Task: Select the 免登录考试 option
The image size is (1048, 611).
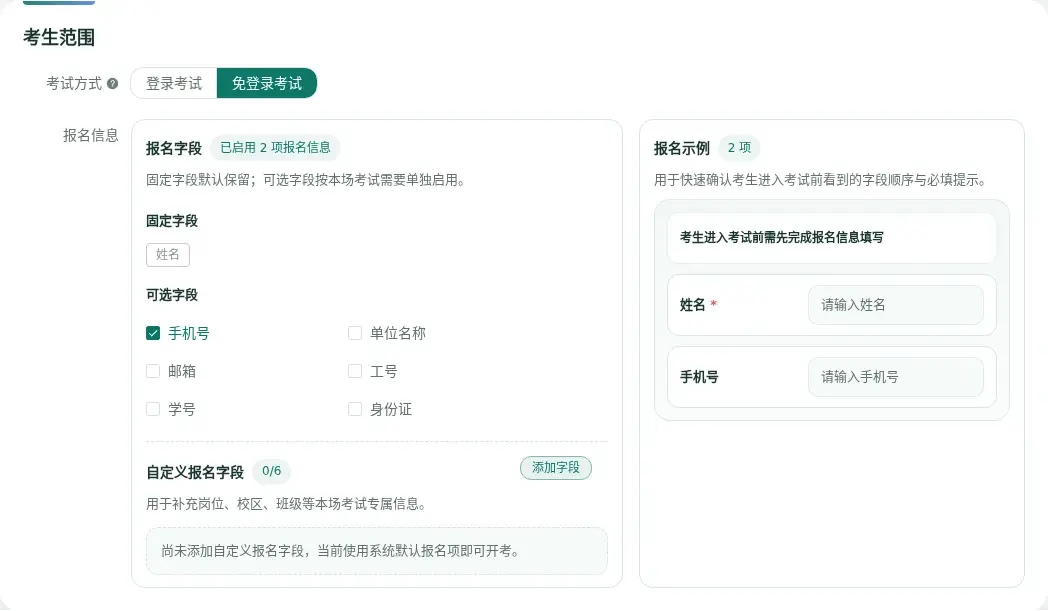Action: [267, 84]
